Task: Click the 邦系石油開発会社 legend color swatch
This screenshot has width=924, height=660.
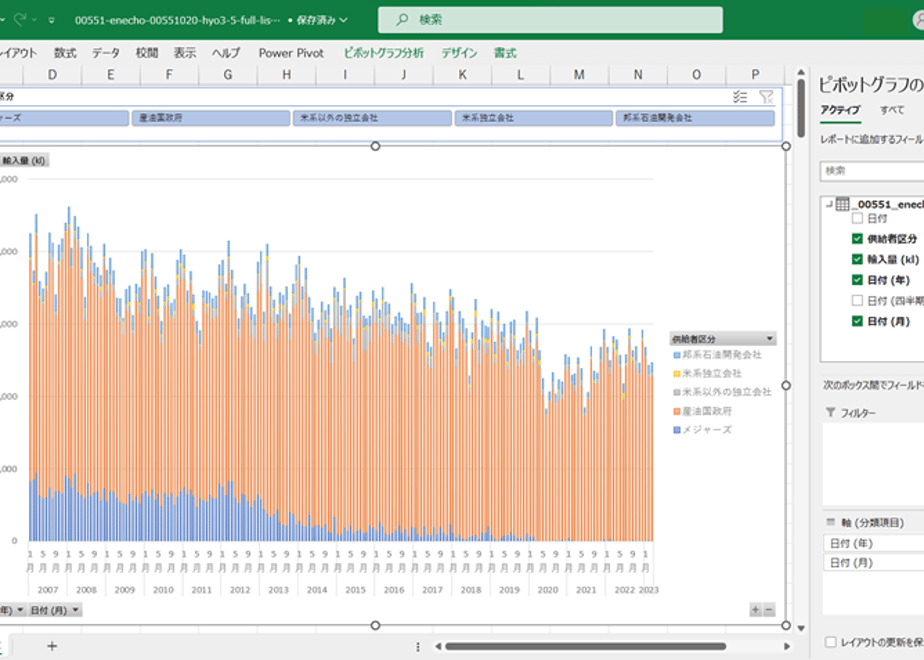Action: (677, 355)
